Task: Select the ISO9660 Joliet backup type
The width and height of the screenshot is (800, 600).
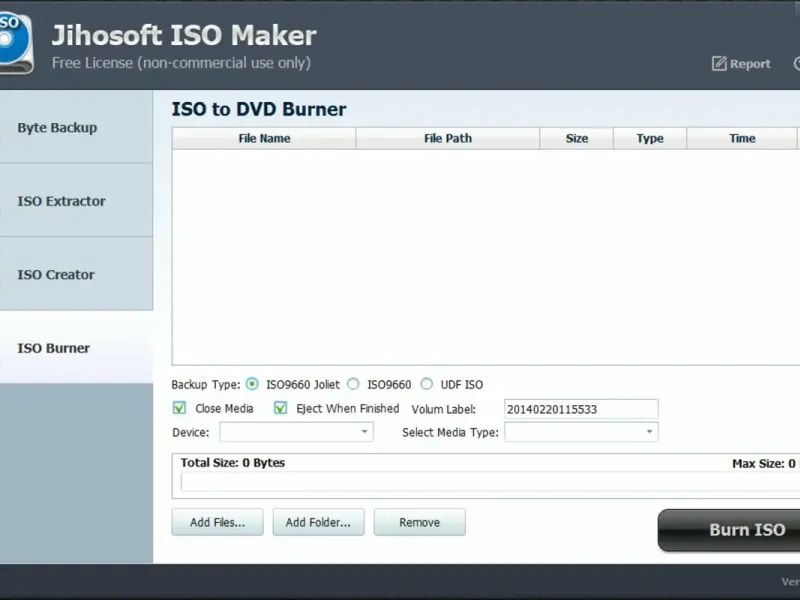Action: [252, 384]
